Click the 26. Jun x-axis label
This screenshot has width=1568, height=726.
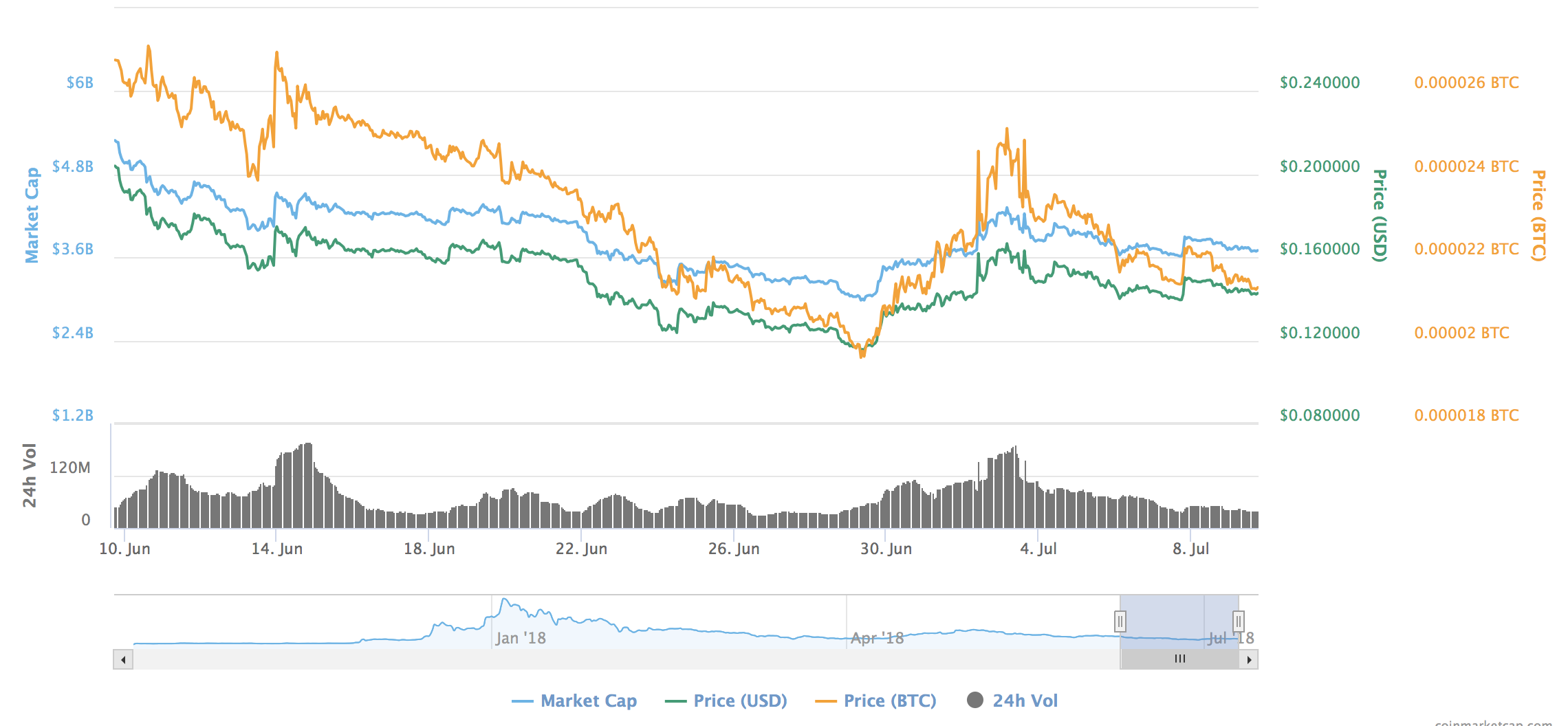[734, 549]
